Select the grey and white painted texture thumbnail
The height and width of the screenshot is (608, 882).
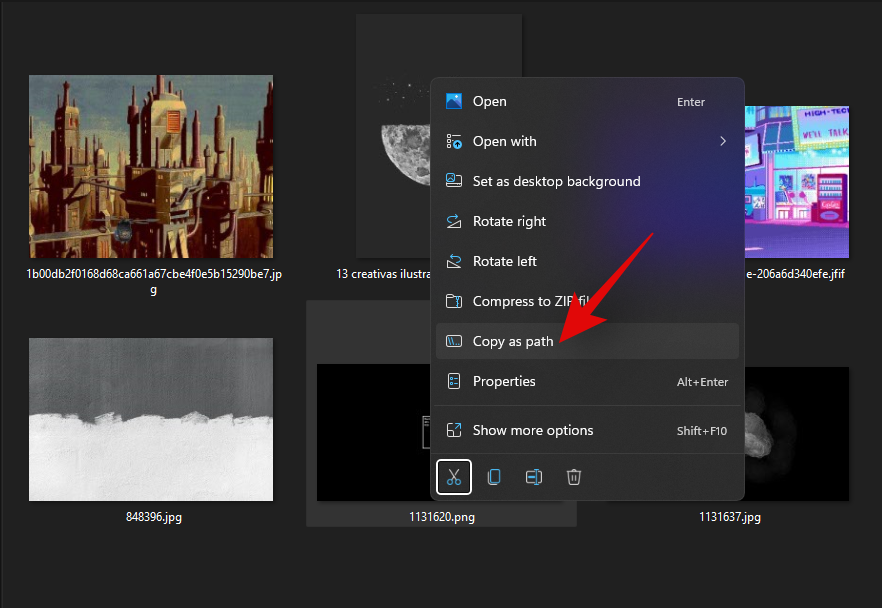pos(151,418)
